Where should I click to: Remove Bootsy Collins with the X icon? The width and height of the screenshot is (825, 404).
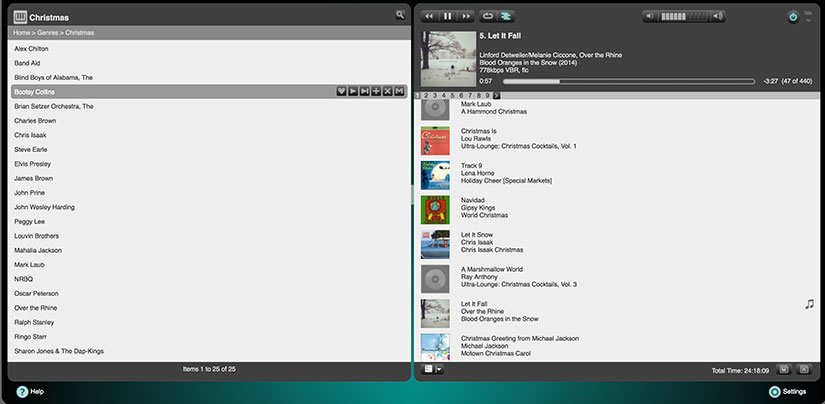click(x=388, y=92)
